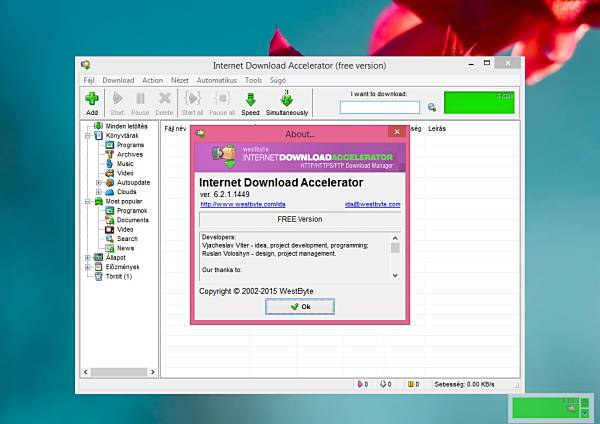Screen dimensions: 600x424
Task: Expand the Autoupdate tree node
Action: (x=99, y=183)
